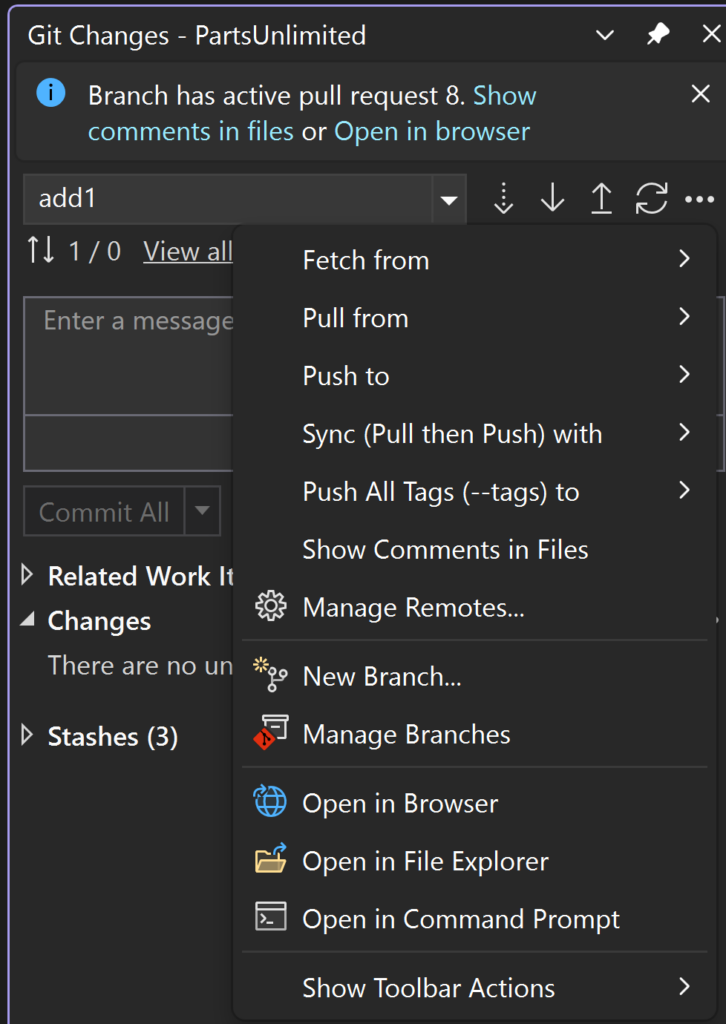
Task: Click the Push up-arrow icon
Action: tap(601, 198)
